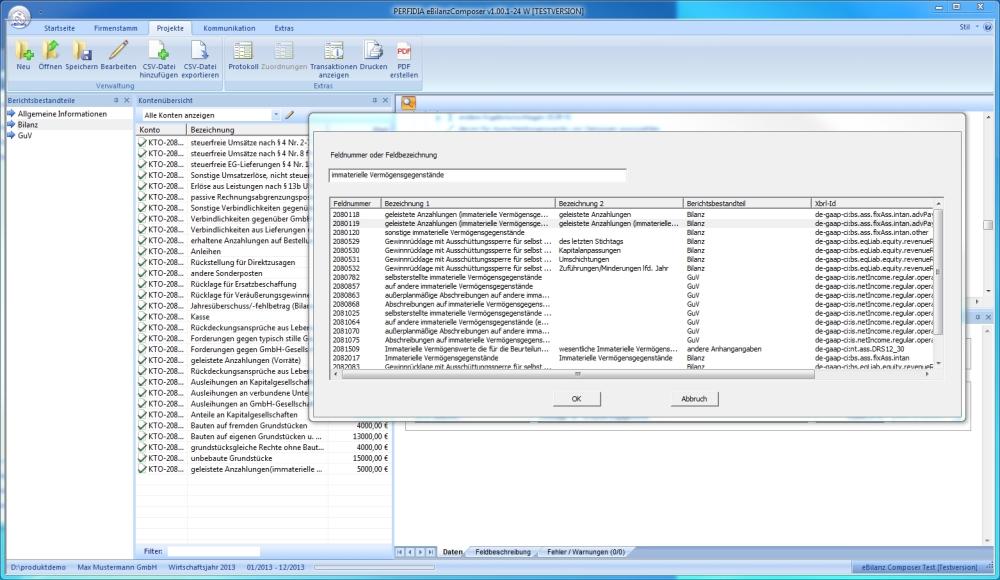Image resolution: width=1000 pixels, height=580 pixels.
Task: Select the row with Feldnummer 2081509
Action: (632, 349)
